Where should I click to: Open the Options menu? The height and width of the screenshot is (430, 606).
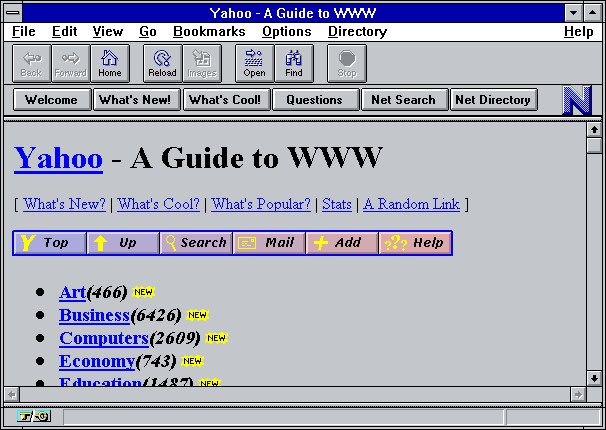pyautogui.click(x=286, y=32)
